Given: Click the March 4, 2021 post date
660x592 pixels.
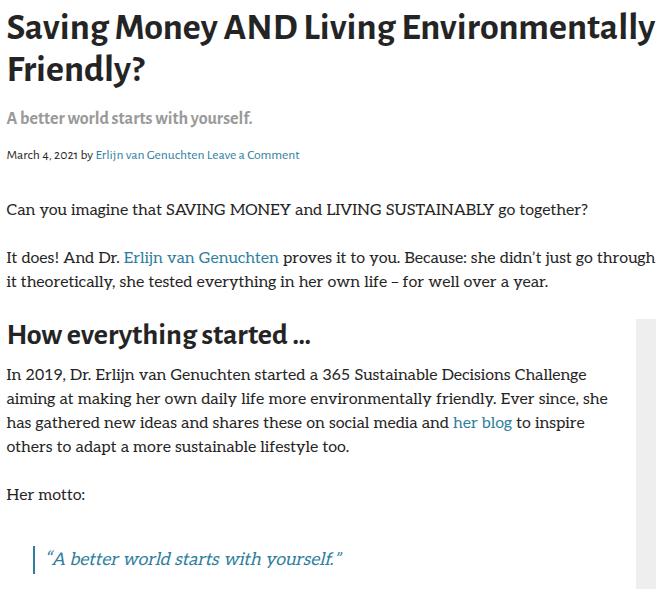Looking at the screenshot, I should click(x=42, y=155).
